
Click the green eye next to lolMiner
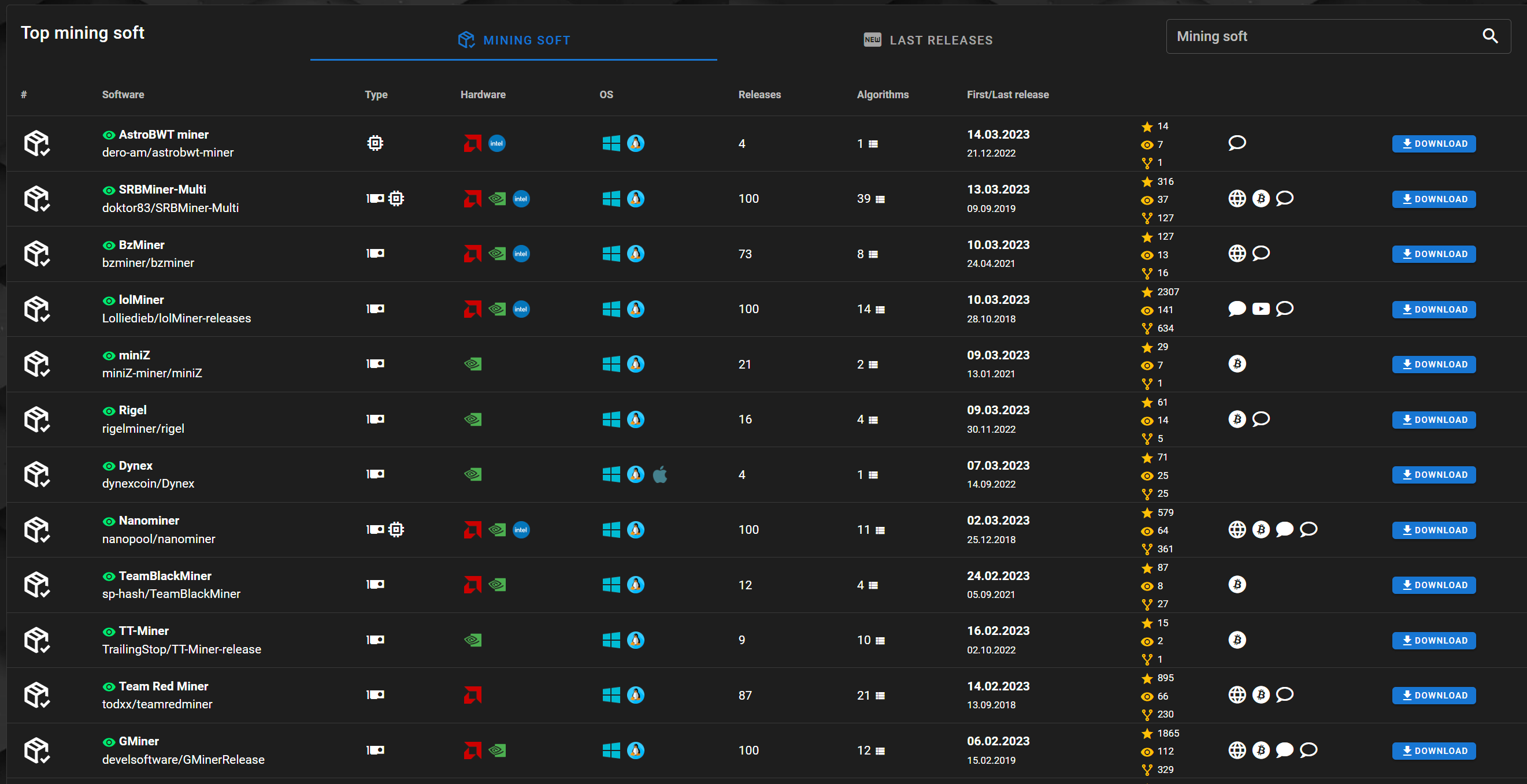109,300
